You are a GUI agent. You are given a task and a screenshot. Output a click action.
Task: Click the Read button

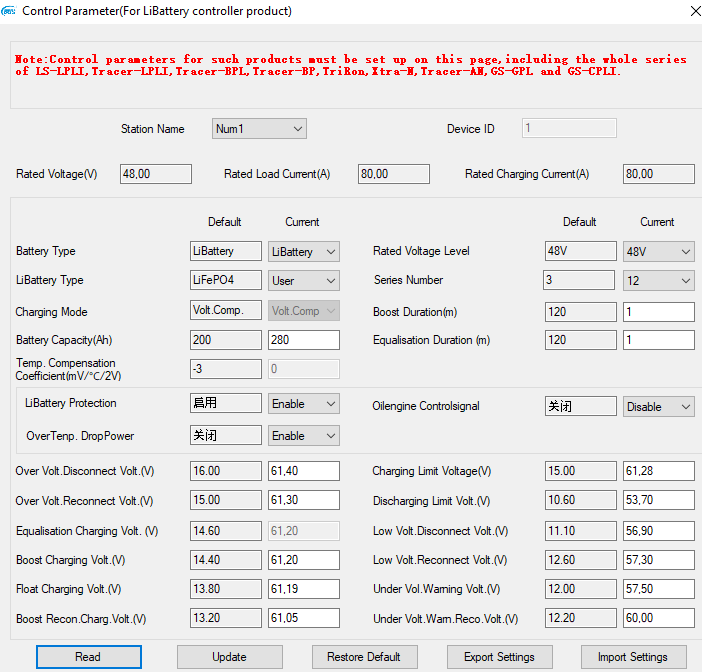tap(88, 657)
